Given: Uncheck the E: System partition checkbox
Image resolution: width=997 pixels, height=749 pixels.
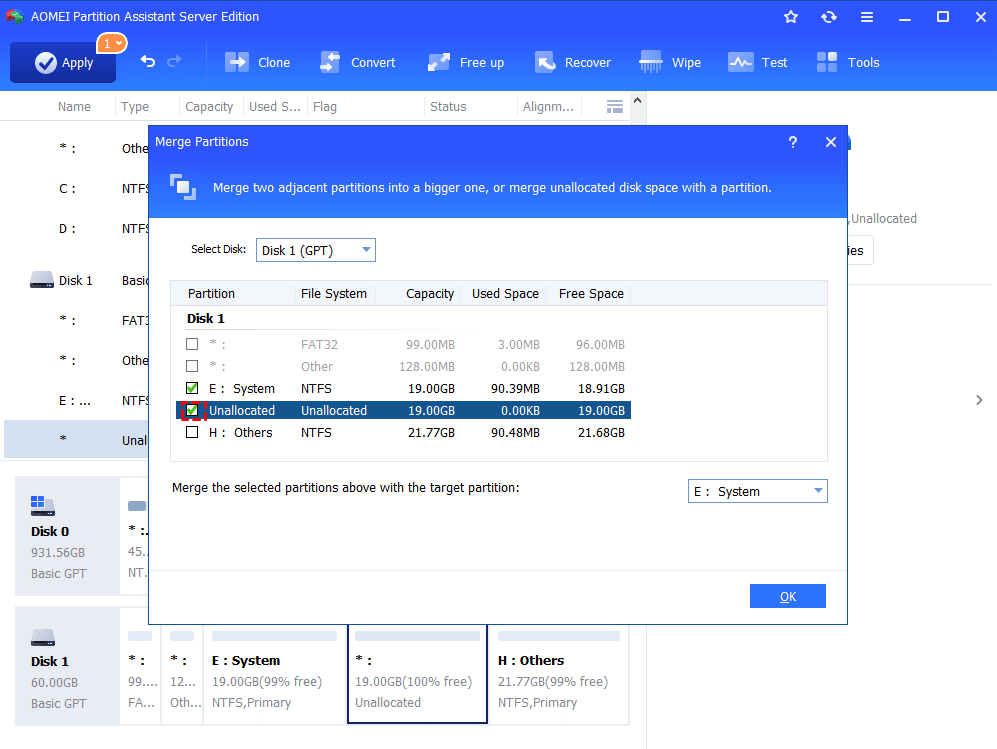Looking at the screenshot, I should tap(192, 388).
